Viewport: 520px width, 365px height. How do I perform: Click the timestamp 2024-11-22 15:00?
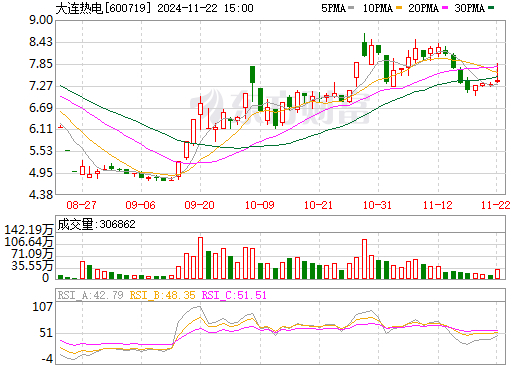(205, 8)
